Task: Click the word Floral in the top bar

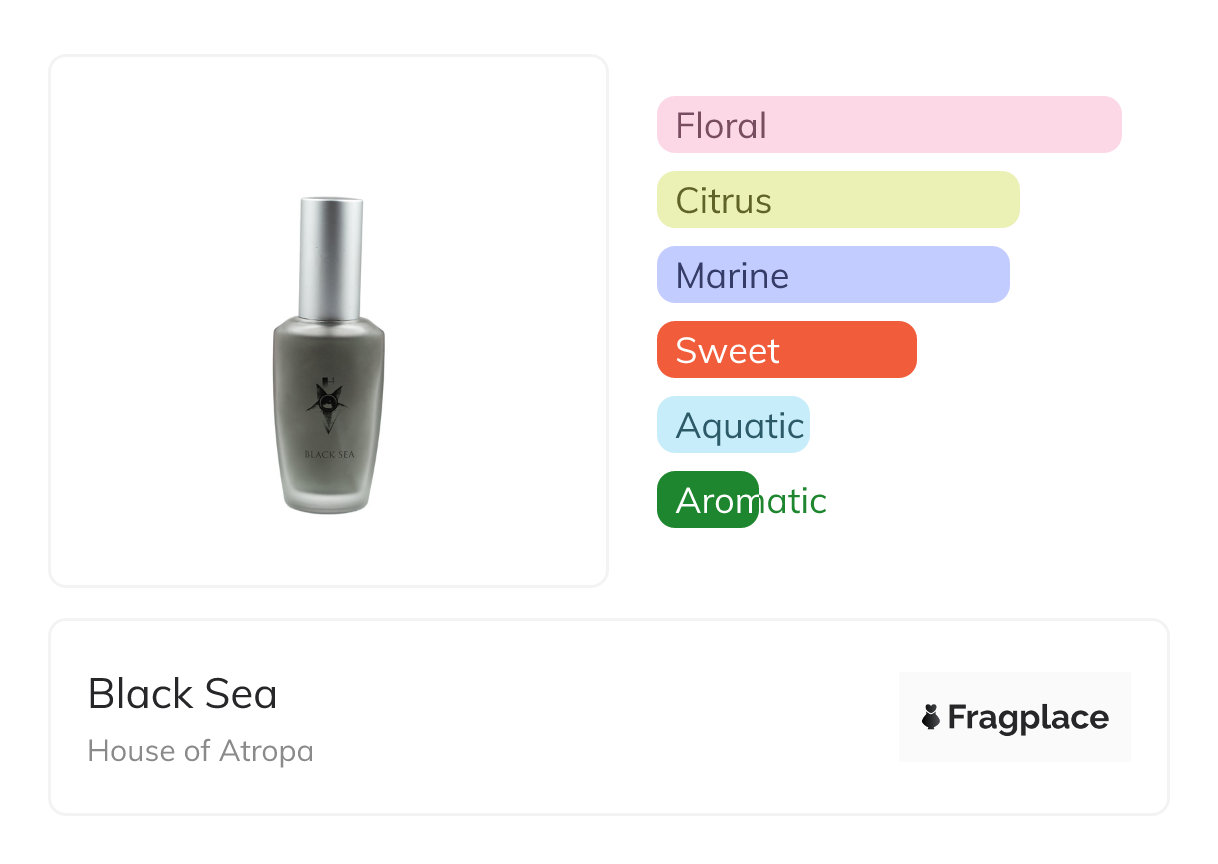Action: [721, 126]
